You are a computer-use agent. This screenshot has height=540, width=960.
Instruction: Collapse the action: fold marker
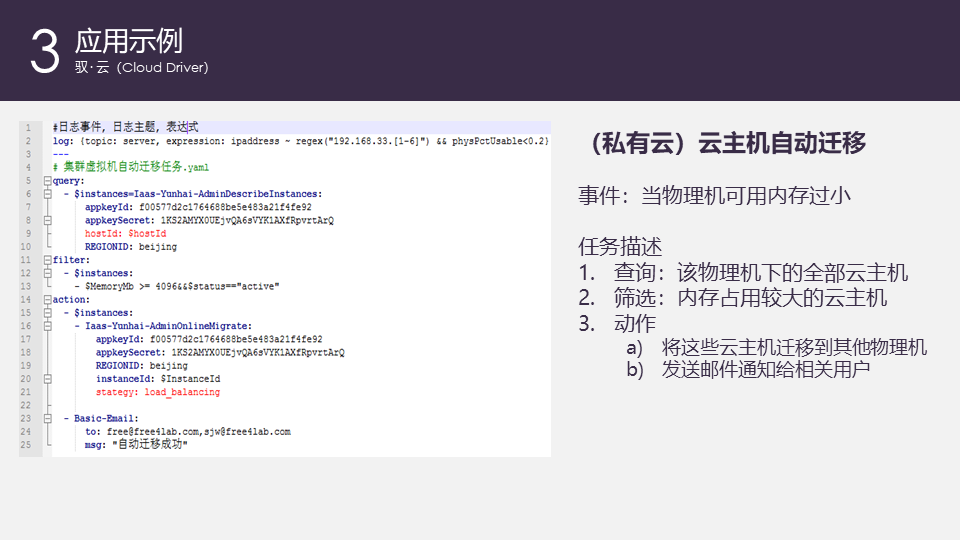click(x=47, y=299)
